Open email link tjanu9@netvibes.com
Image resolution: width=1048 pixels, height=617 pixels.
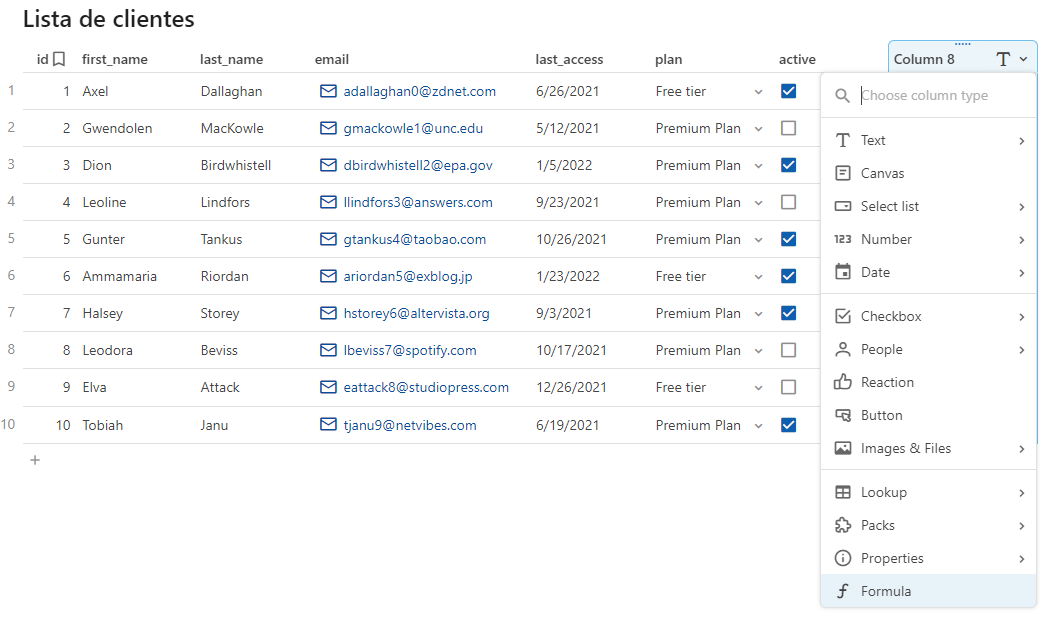409,425
